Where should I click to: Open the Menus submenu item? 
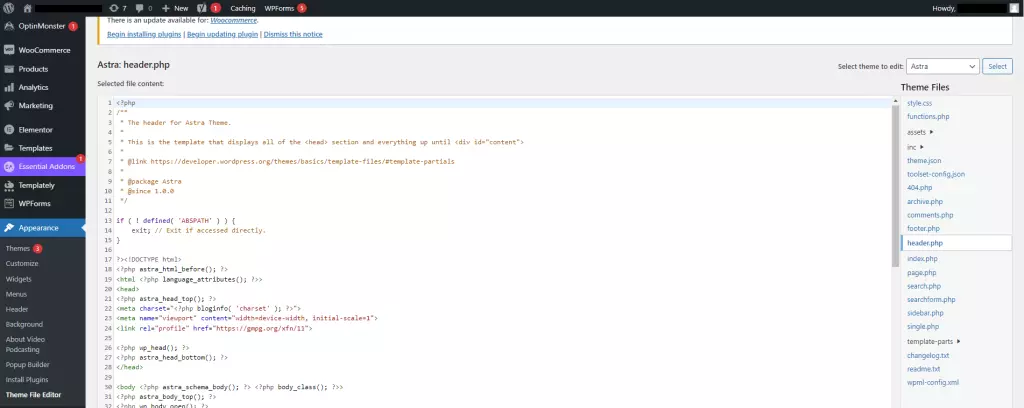16,294
